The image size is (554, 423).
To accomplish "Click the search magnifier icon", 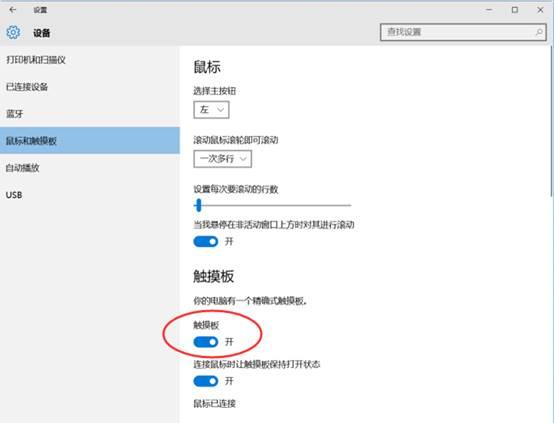I will (539, 32).
